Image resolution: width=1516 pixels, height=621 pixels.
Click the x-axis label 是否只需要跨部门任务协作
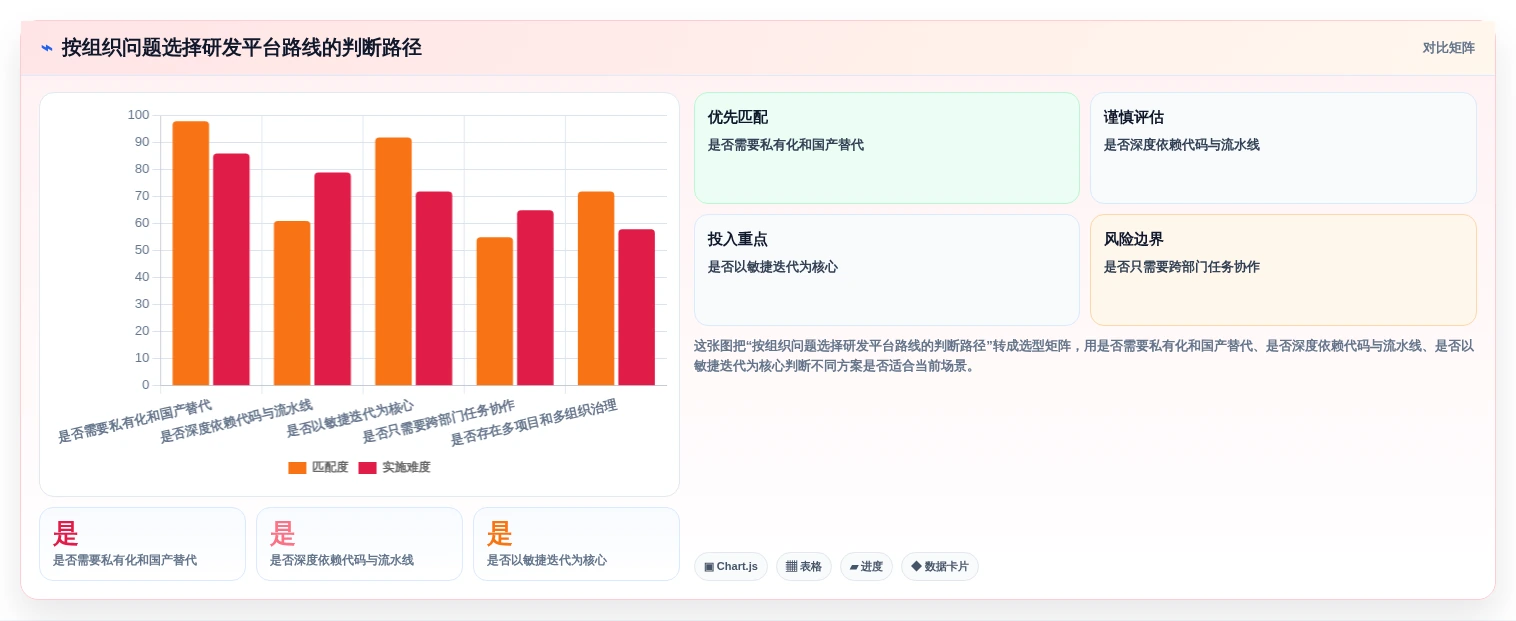(439, 421)
